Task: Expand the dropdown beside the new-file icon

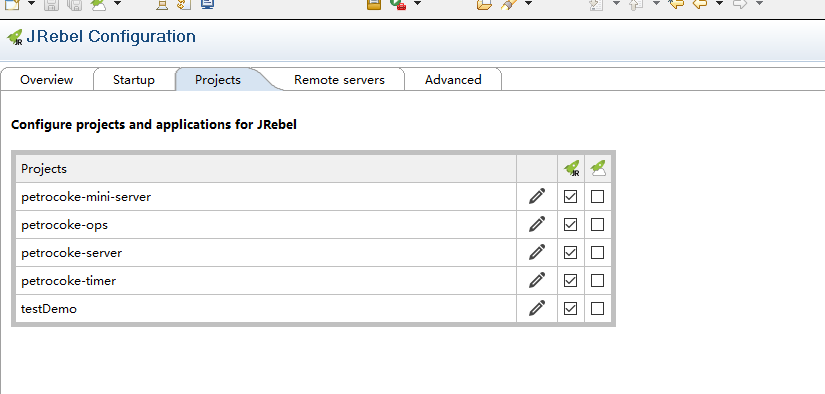Action: click(x=31, y=3)
